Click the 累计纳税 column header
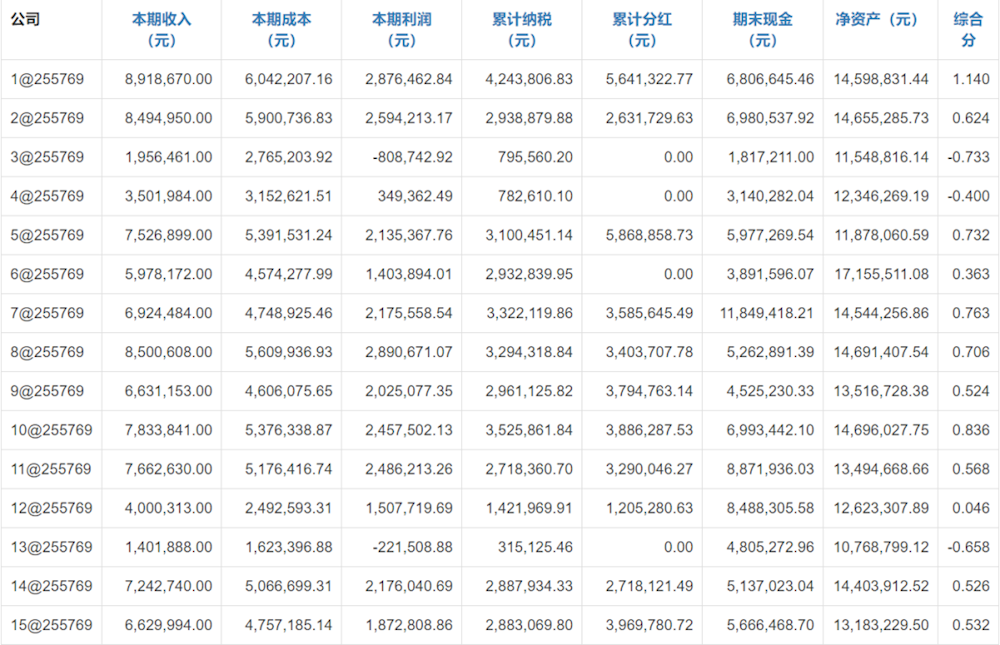 pyautogui.click(x=521, y=30)
